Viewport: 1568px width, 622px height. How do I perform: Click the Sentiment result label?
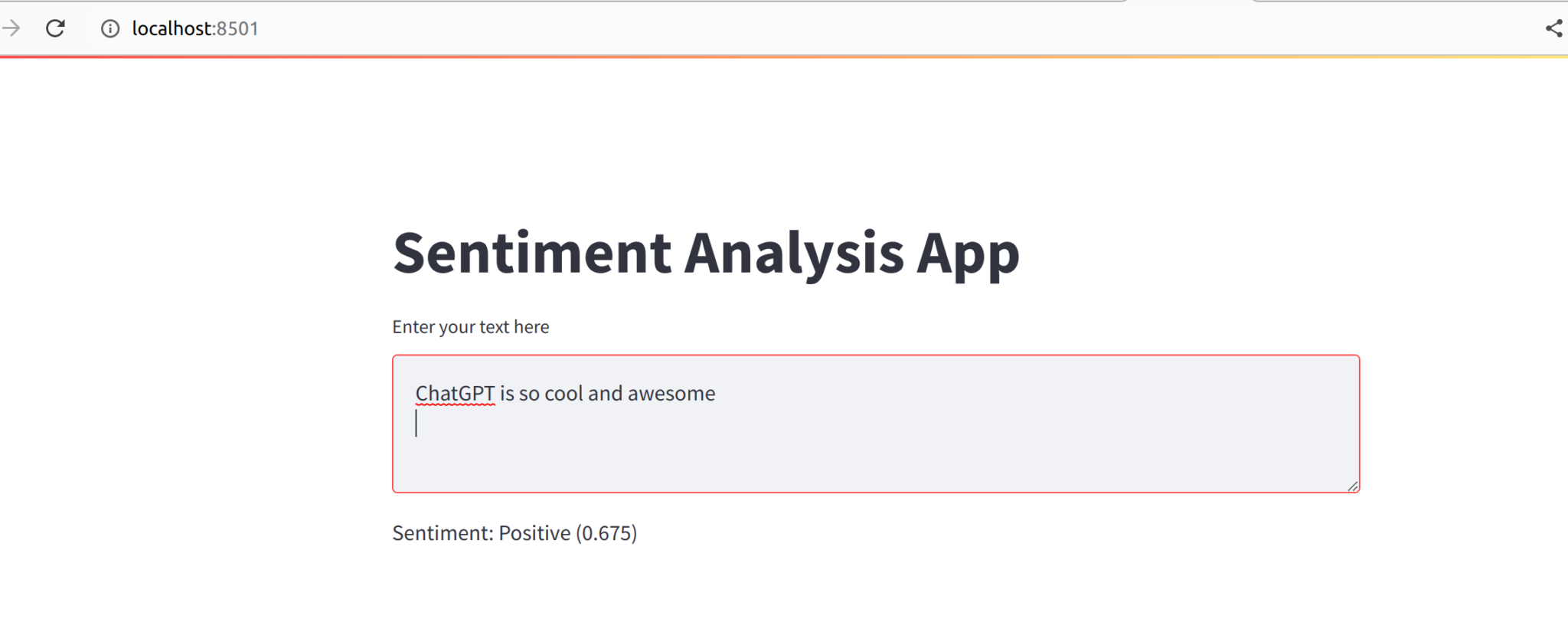pos(443,533)
